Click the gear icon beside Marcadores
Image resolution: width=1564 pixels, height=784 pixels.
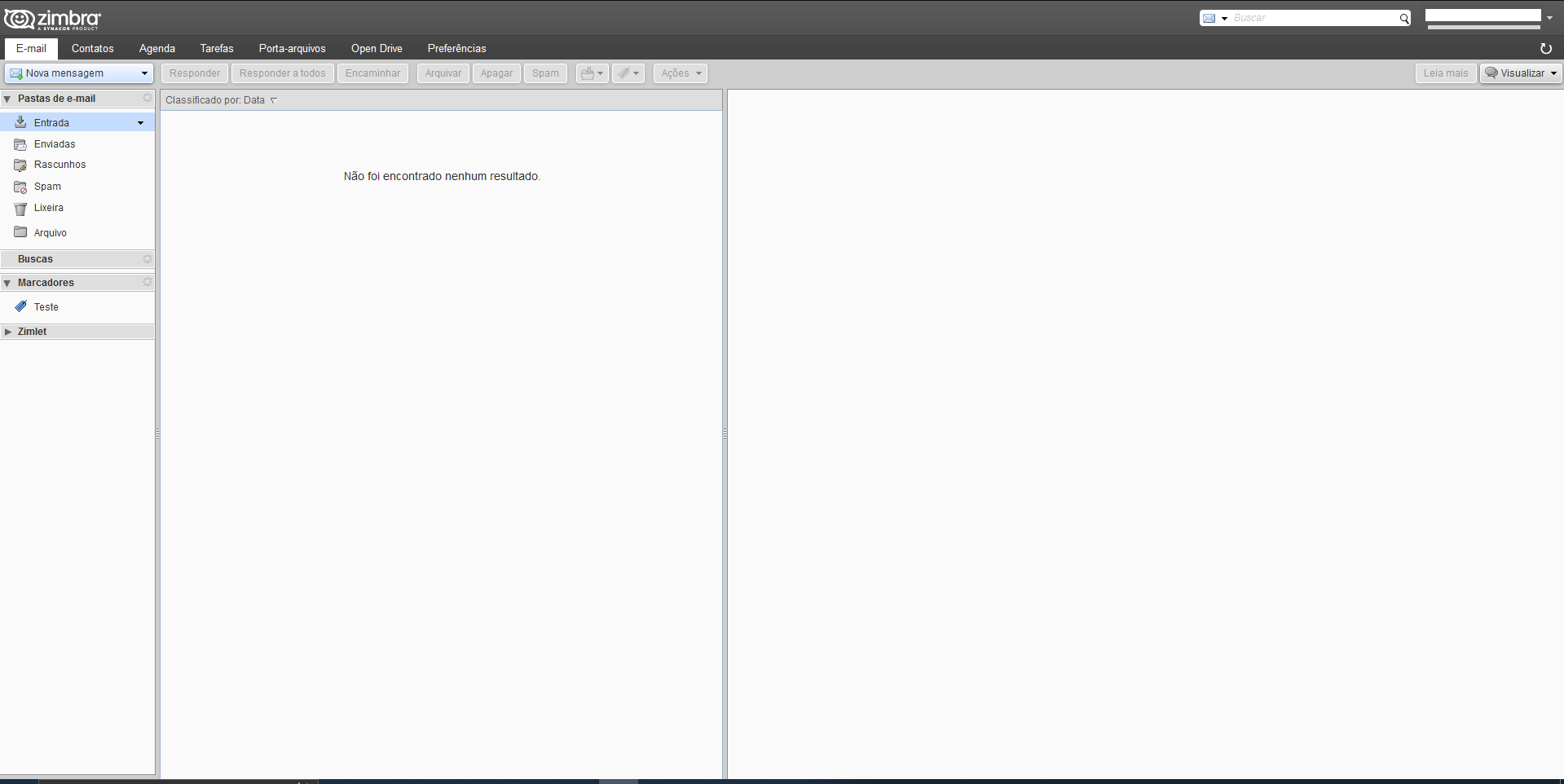(x=148, y=282)
